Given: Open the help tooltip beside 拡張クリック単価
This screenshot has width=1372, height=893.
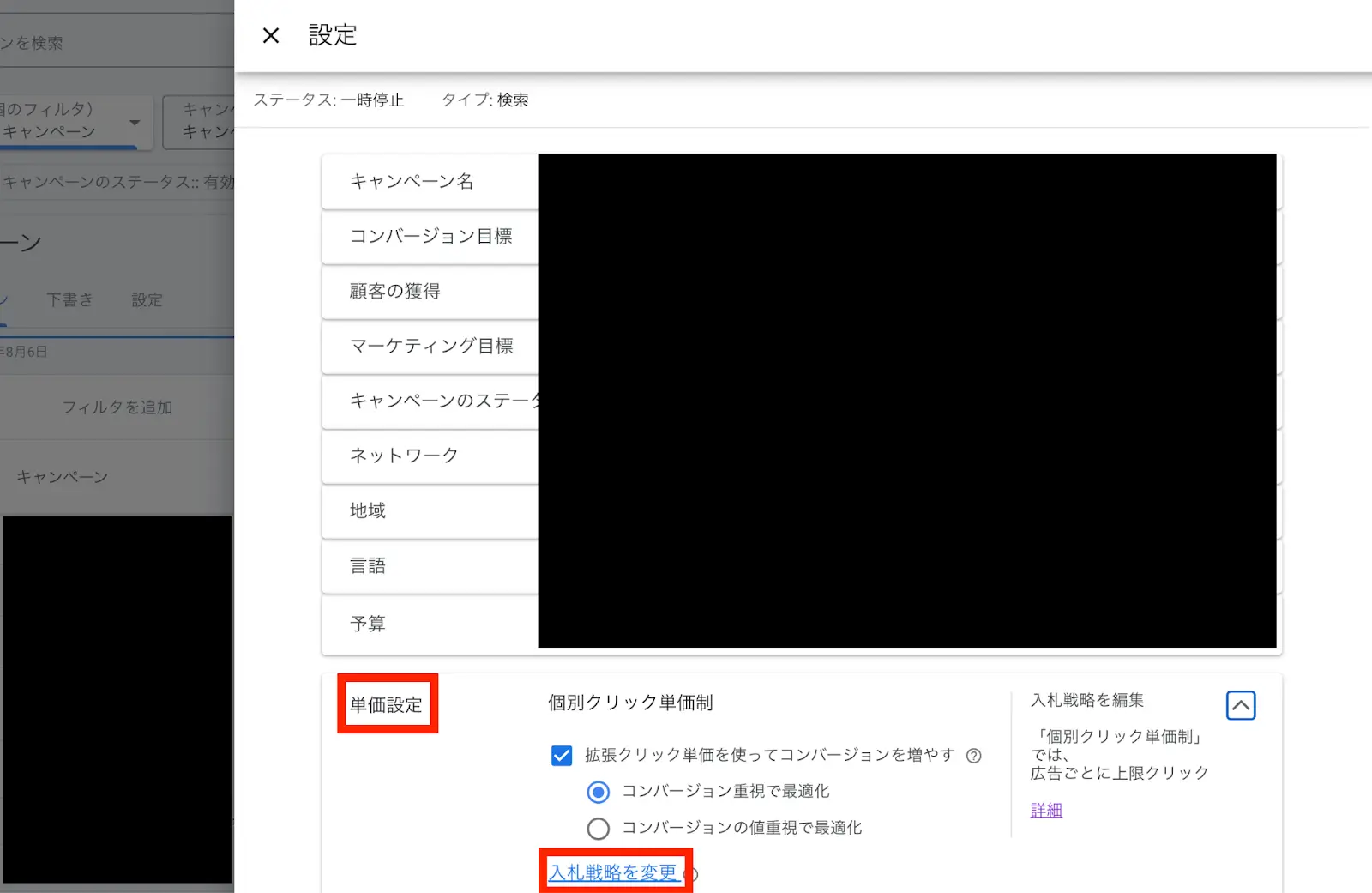Looking at the screenshot, I should tap(973, 756).
